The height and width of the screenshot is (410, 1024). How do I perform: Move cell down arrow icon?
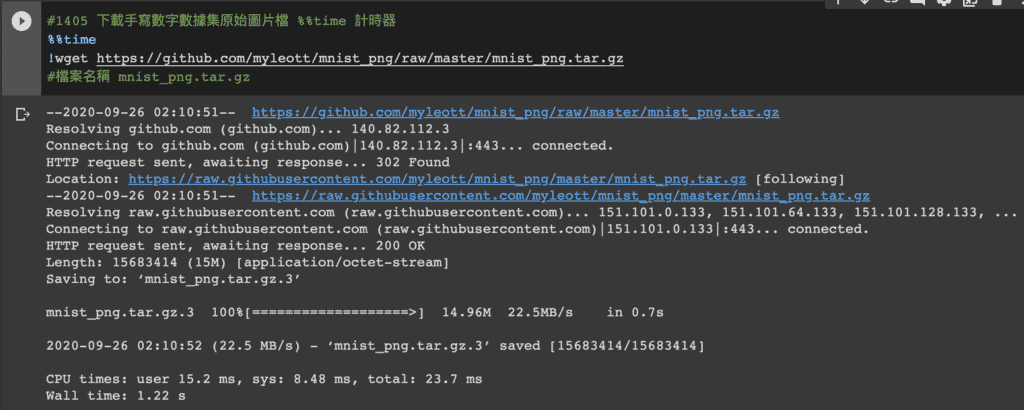(865, 2)
